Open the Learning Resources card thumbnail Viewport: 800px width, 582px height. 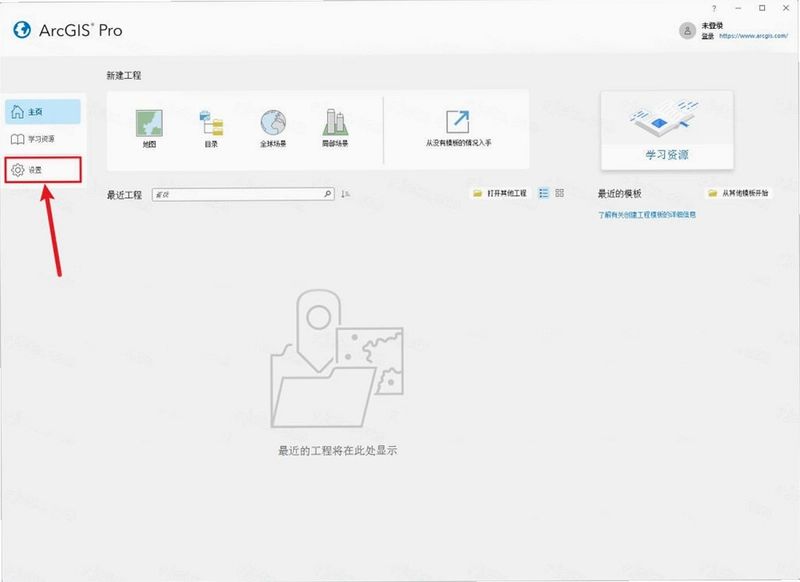click(x=667, y=130)
